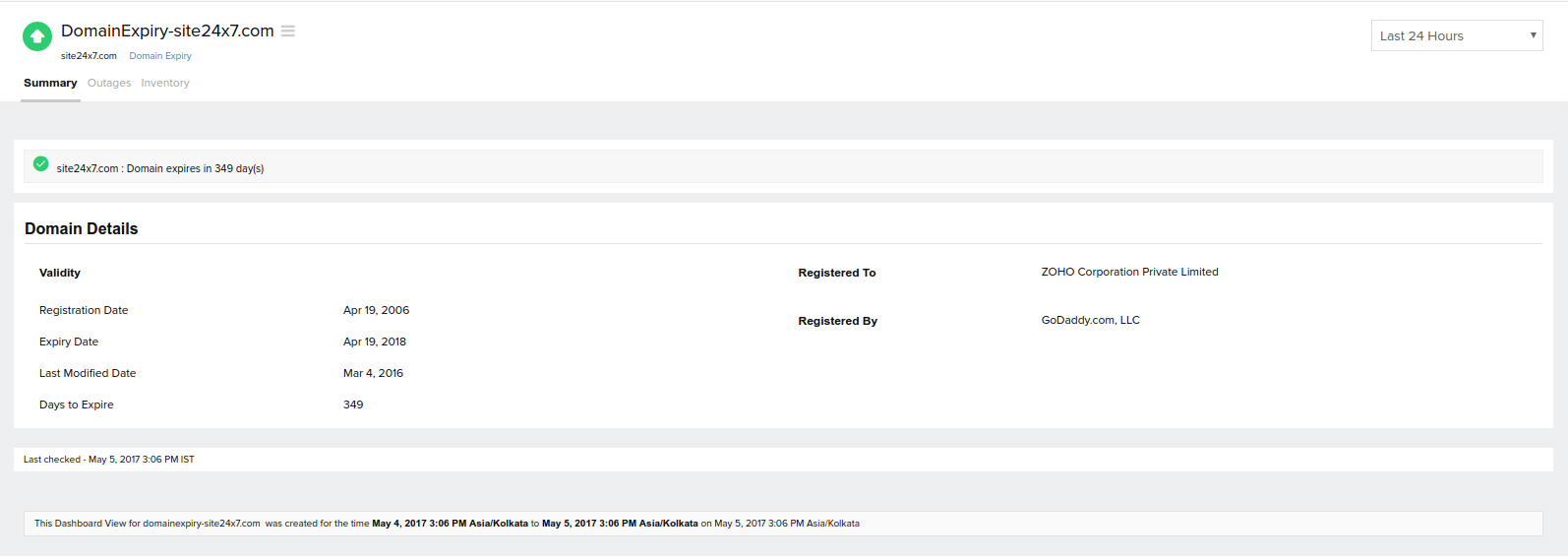Open the hamburger menu beside monitor name
This screenshot has width=1568, height=560.
(288, 31)
